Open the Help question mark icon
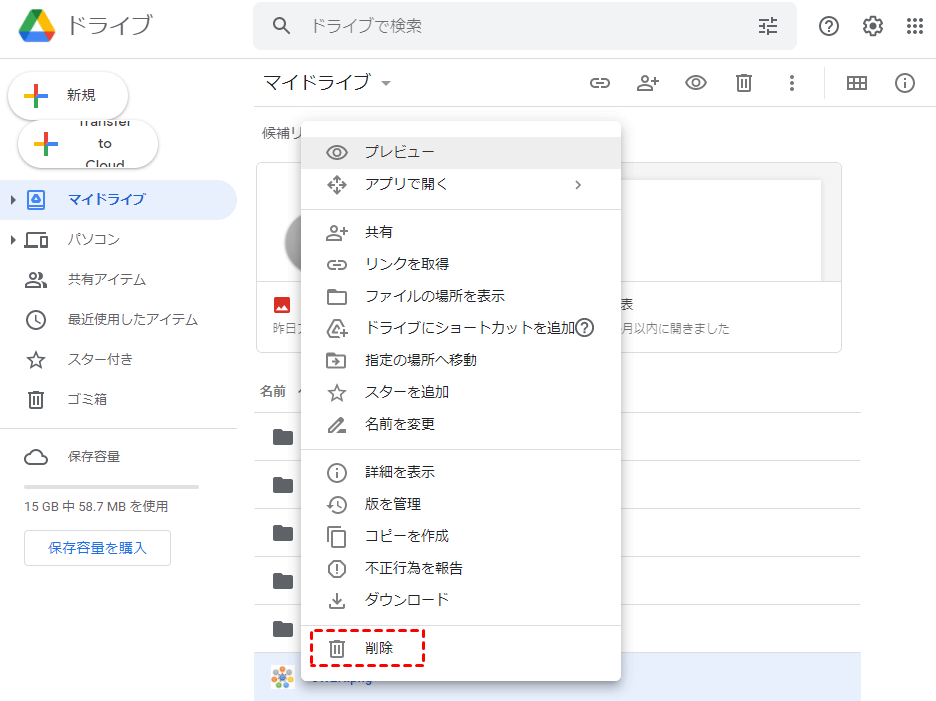 829,26
